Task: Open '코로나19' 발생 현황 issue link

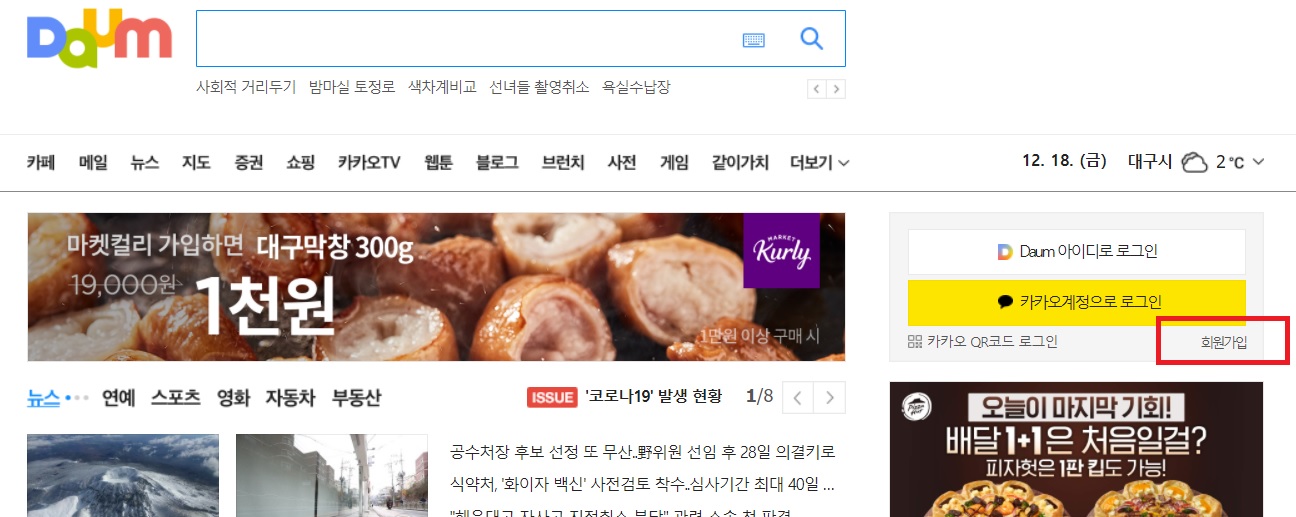Action: tap(653, 397)
